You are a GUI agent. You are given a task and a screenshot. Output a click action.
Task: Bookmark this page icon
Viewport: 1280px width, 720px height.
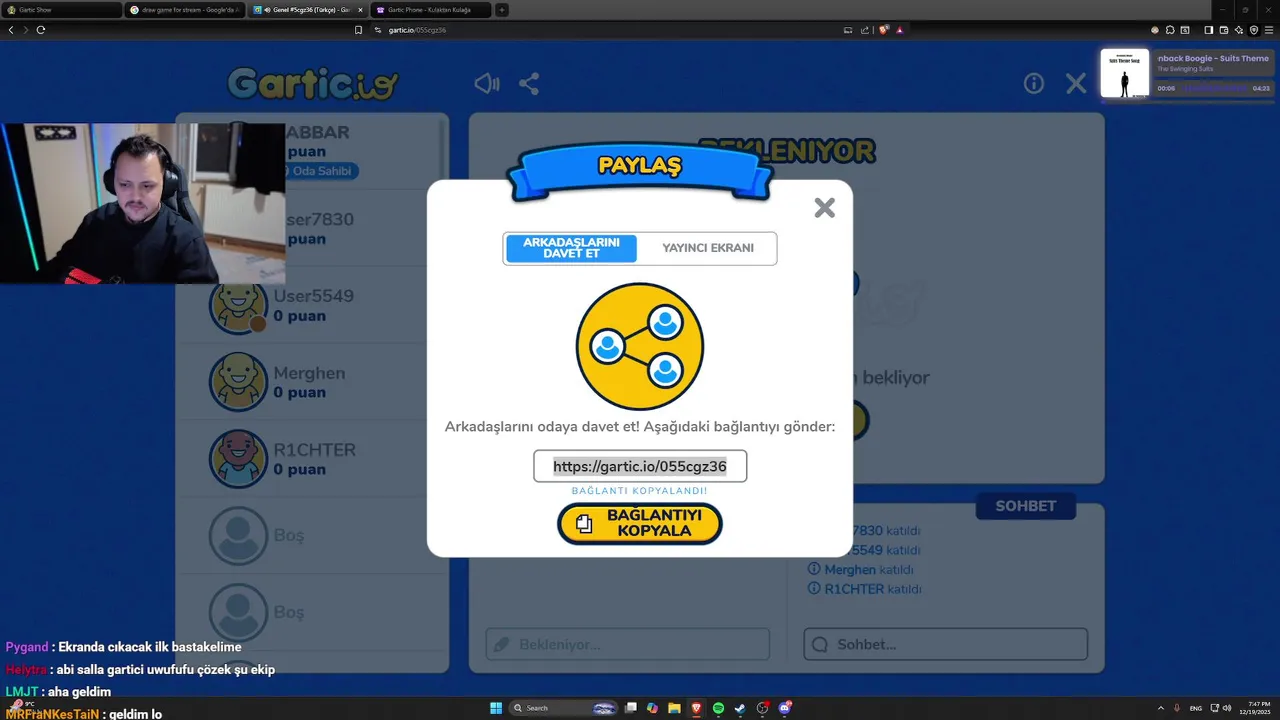coord(359,30)
